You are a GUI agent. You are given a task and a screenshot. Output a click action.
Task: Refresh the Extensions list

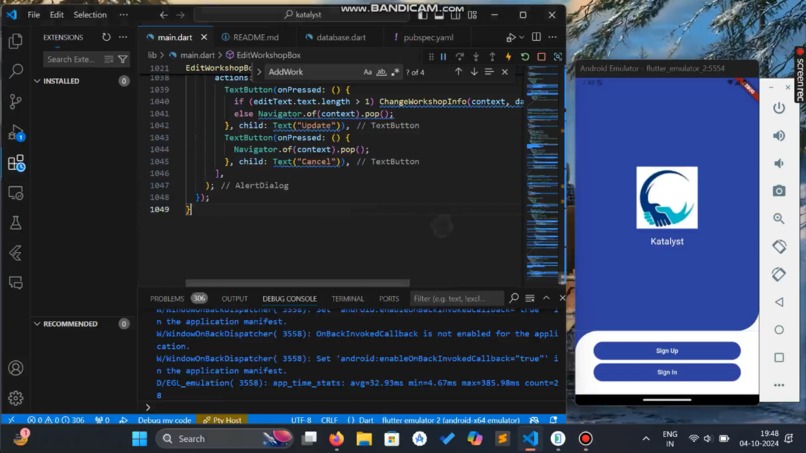pos(106,37)
